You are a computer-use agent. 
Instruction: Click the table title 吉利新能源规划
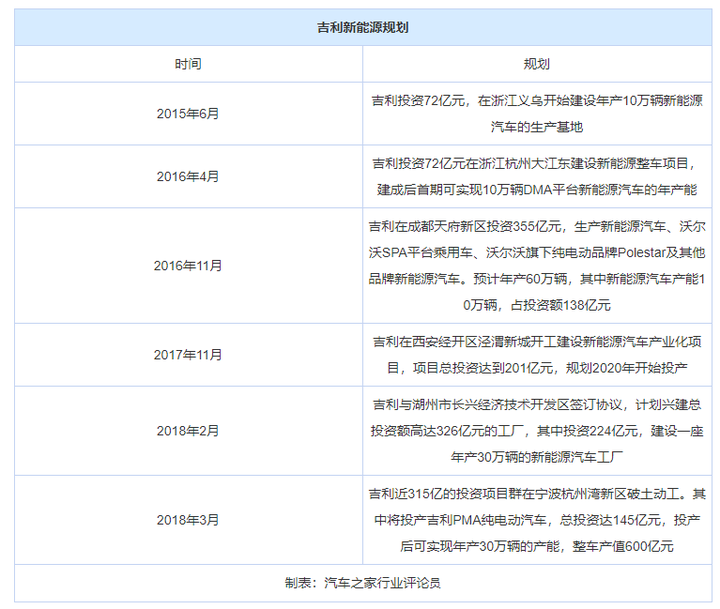pyautogui.click(x=363, y=28)
